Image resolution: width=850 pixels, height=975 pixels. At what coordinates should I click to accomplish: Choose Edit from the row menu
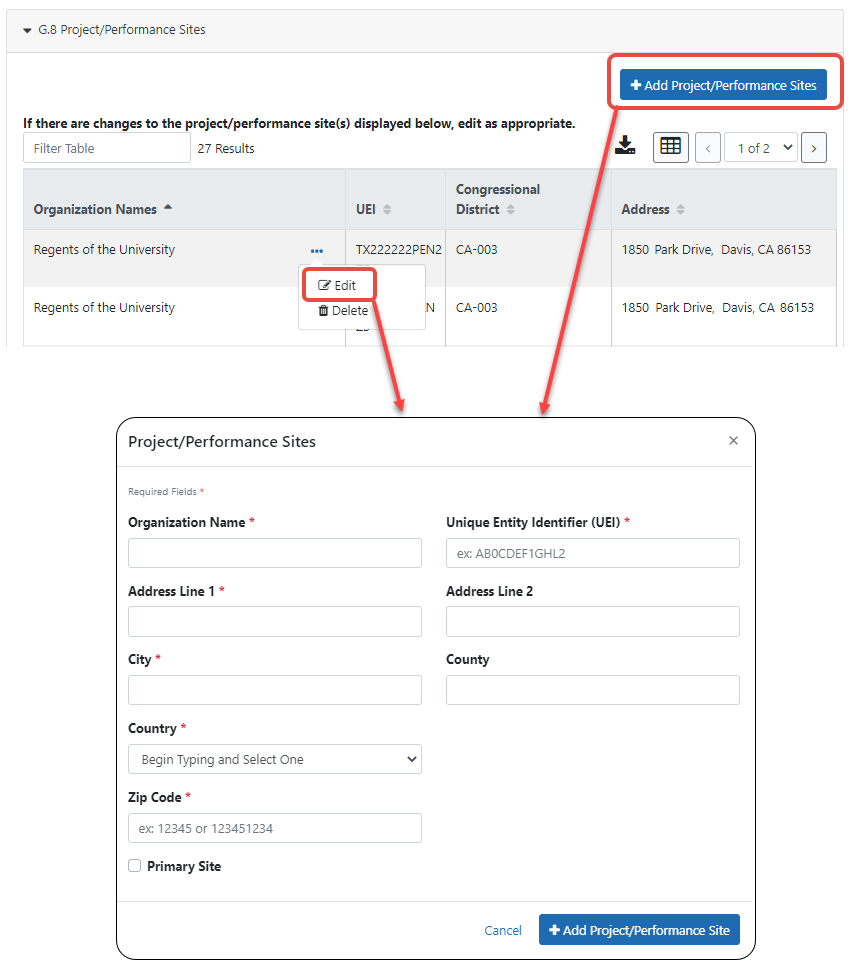coord(338,285)
